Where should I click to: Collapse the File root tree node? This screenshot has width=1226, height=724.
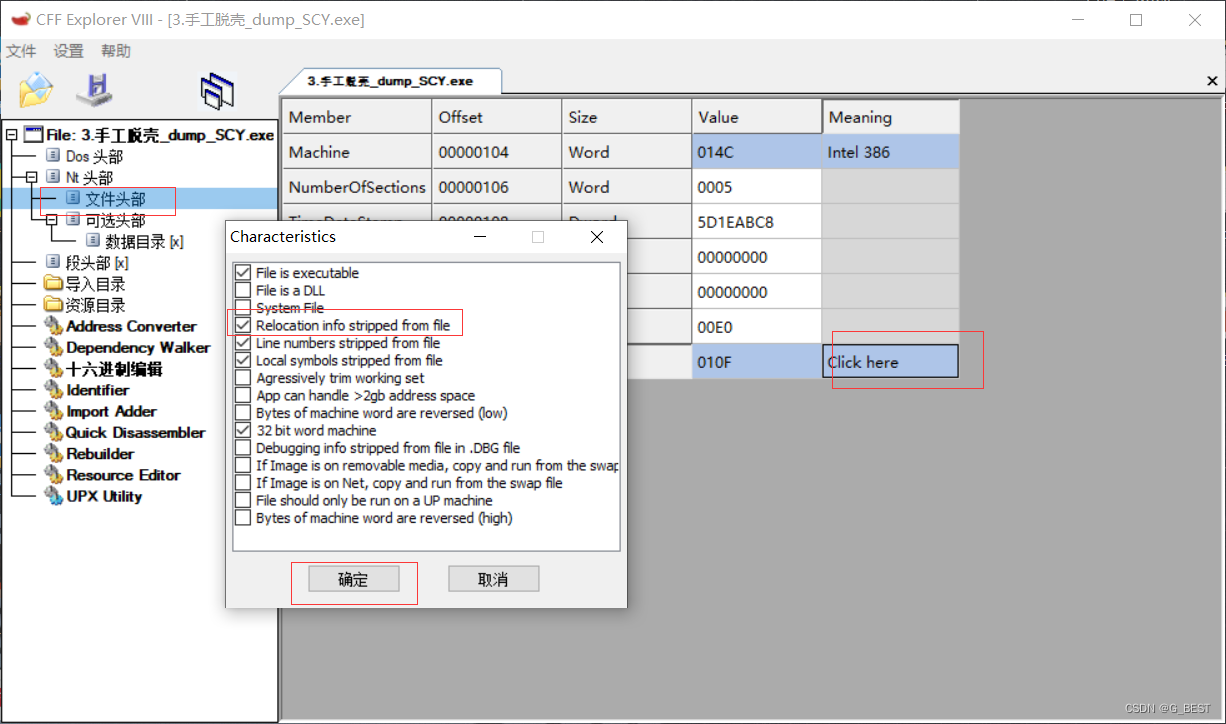point(11,134)
